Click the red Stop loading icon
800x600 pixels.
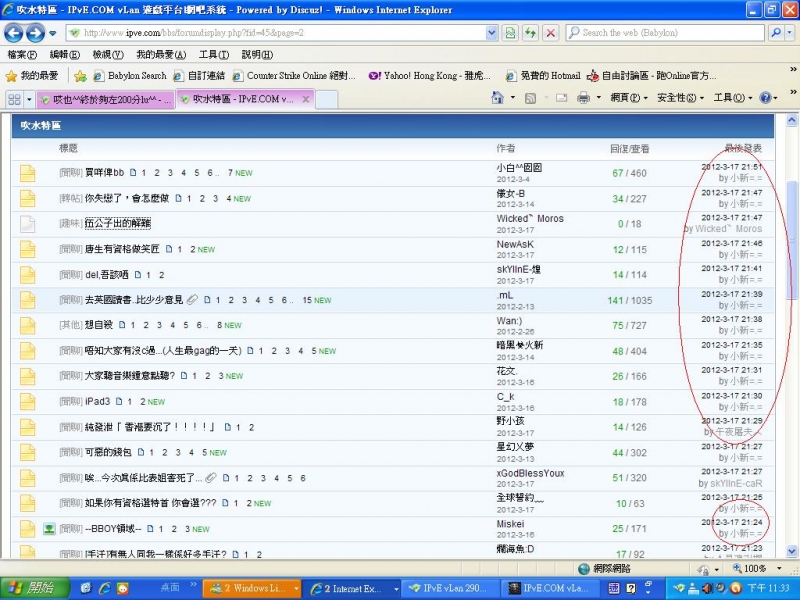pos(550,33)
